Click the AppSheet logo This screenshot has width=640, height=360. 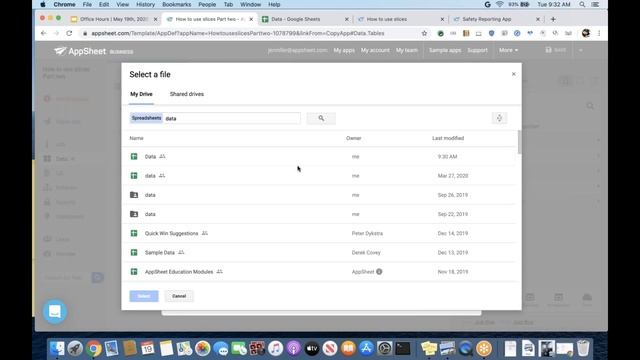(x=80, y=51)
